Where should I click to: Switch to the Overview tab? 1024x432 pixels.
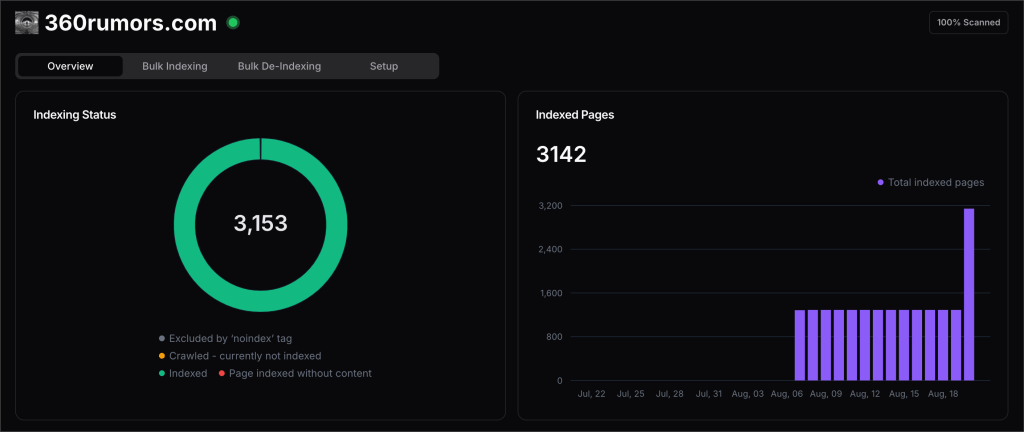point(71,66)
